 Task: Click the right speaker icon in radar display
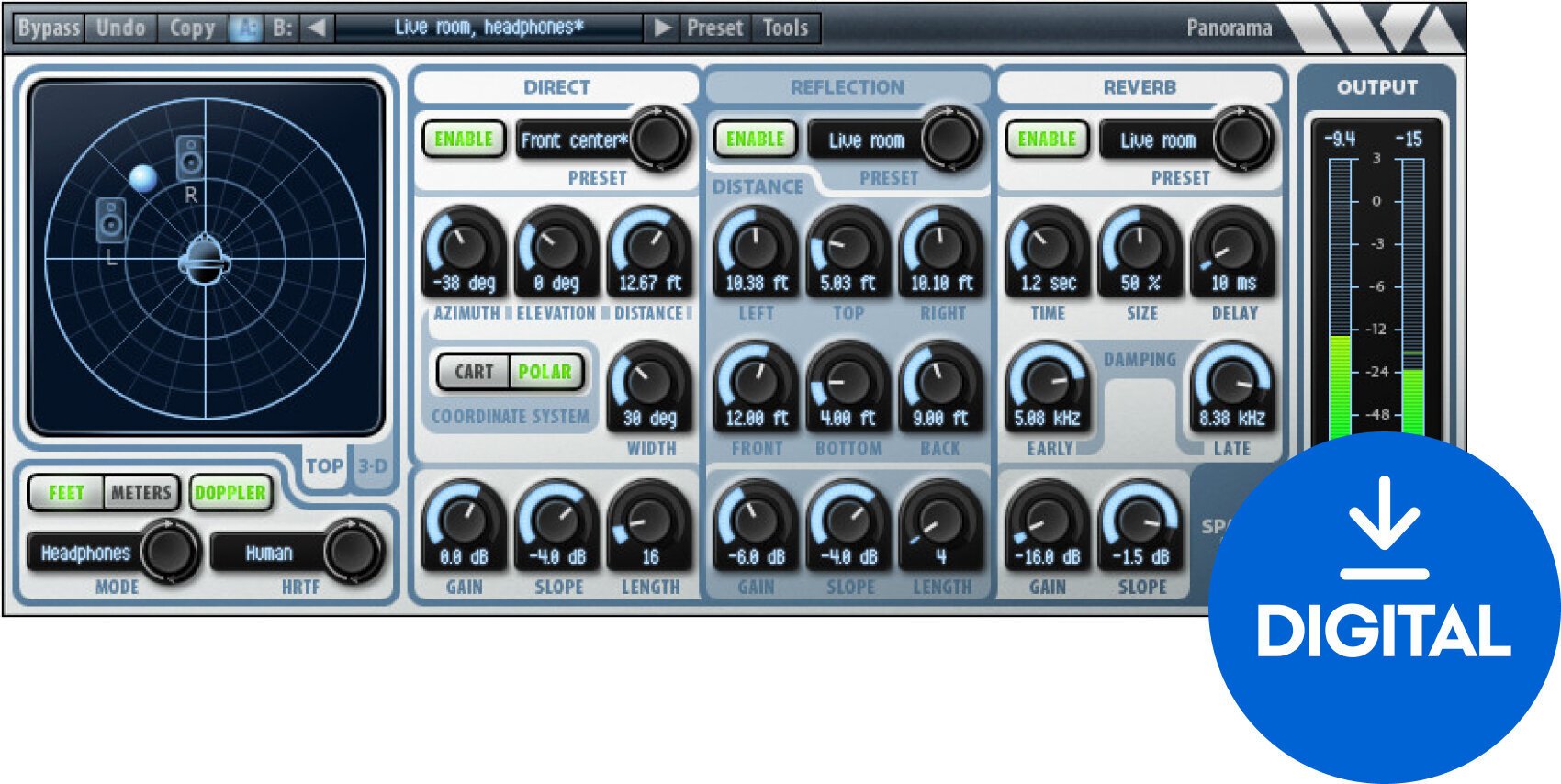click(x=190, y=158)
